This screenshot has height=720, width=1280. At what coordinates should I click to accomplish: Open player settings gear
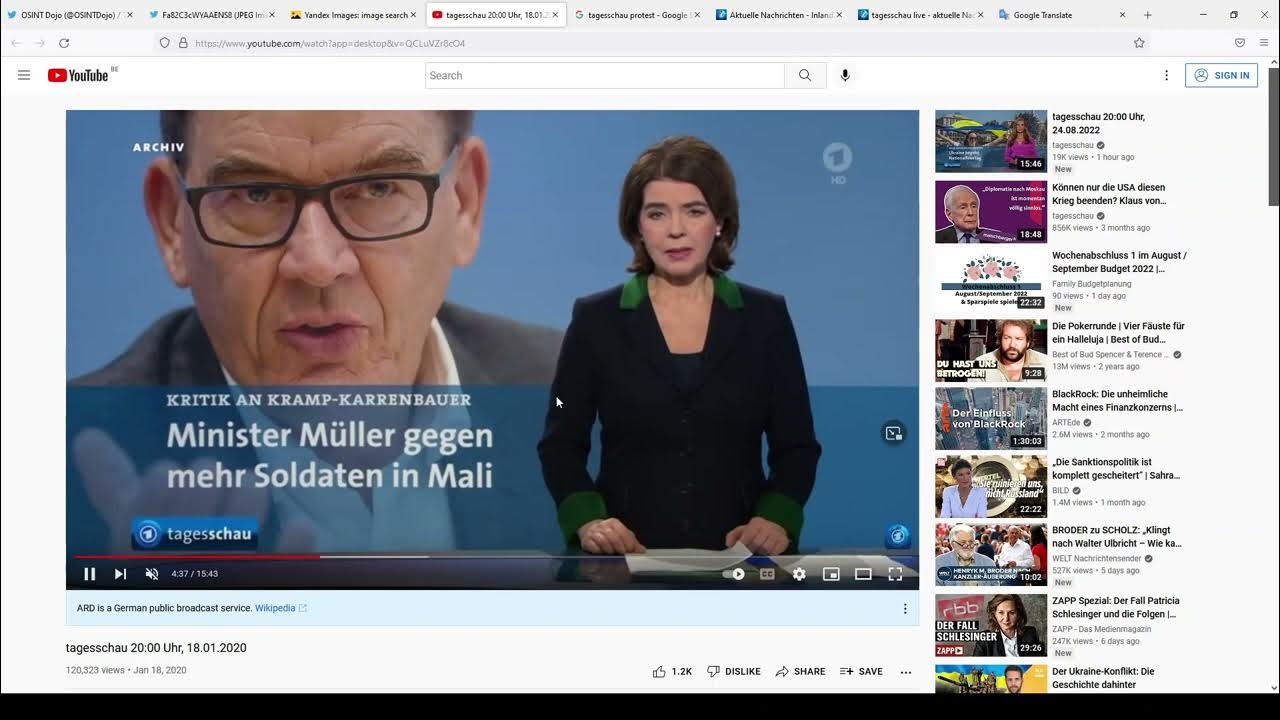click(x=799, y=574)
